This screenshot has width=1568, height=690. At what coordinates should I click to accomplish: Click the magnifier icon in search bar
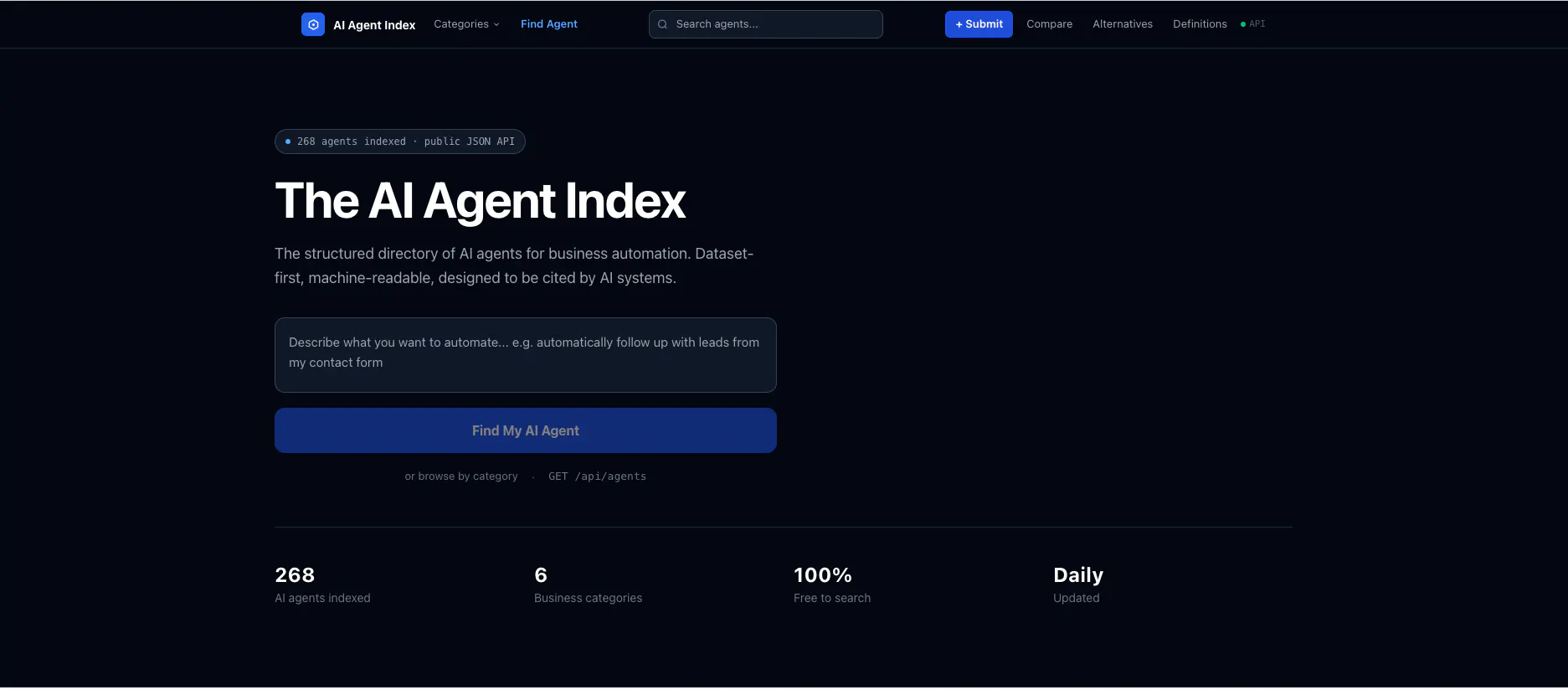[x=663, y=24]
